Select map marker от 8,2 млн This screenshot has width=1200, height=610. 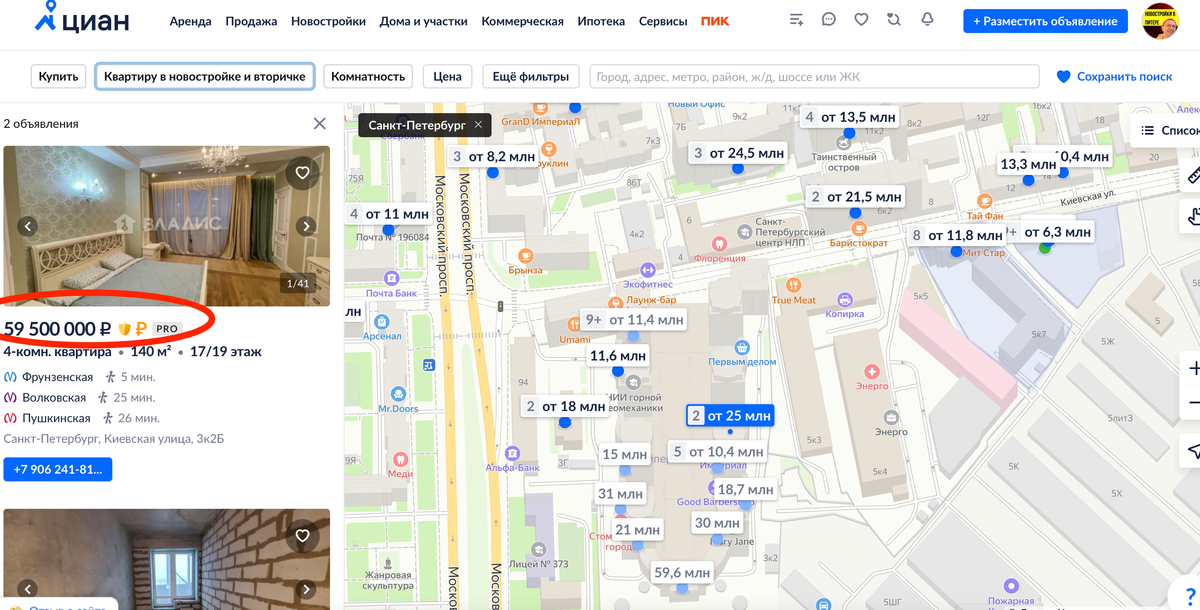coord(493,156)
